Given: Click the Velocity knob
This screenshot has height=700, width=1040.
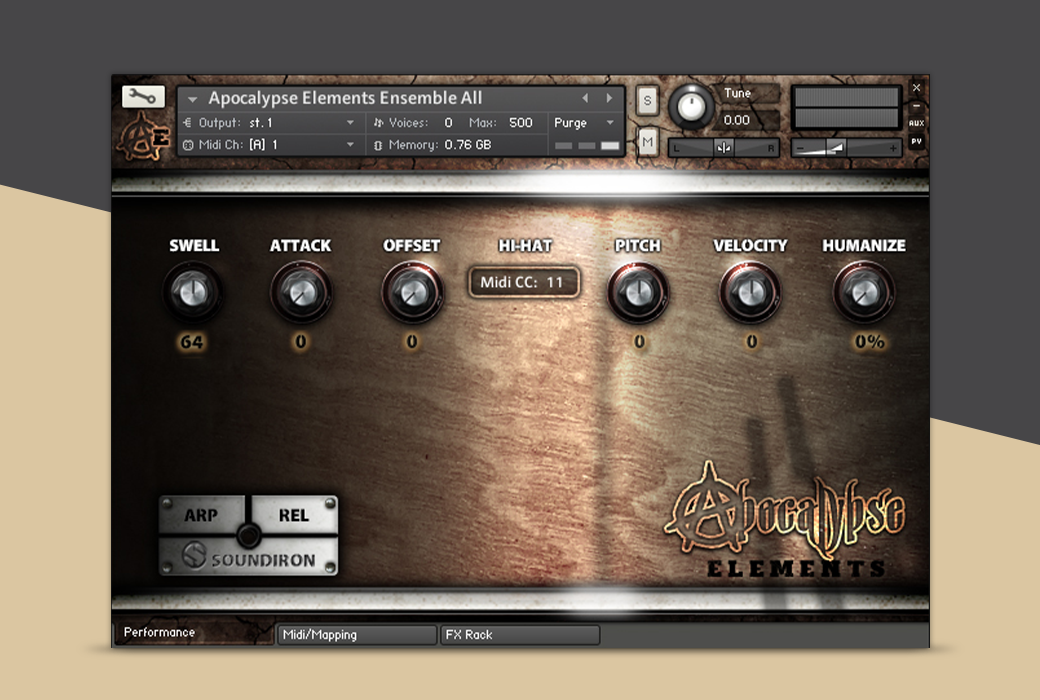Looking at the screenshot, I should [x=750, y=292].
